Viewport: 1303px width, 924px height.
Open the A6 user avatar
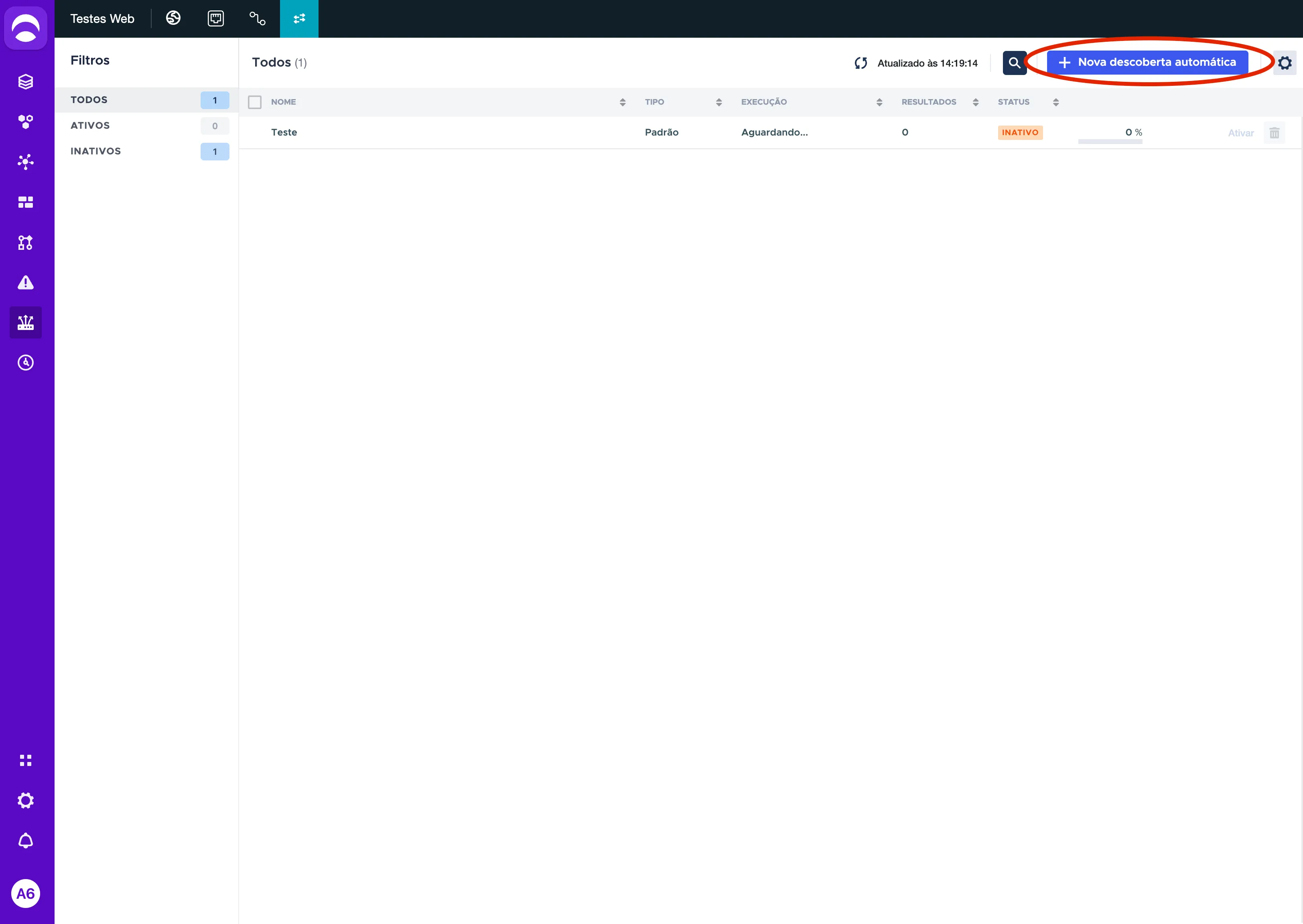pyautogui.click(x=26, y=893)
